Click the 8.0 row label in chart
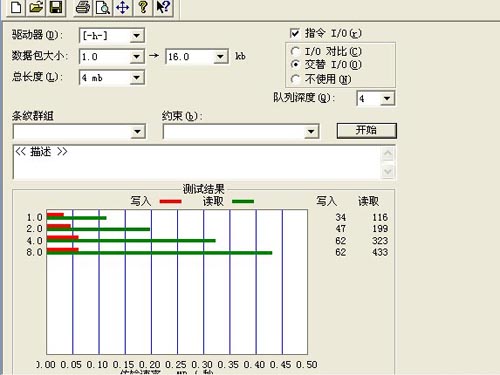 point(35,252)
